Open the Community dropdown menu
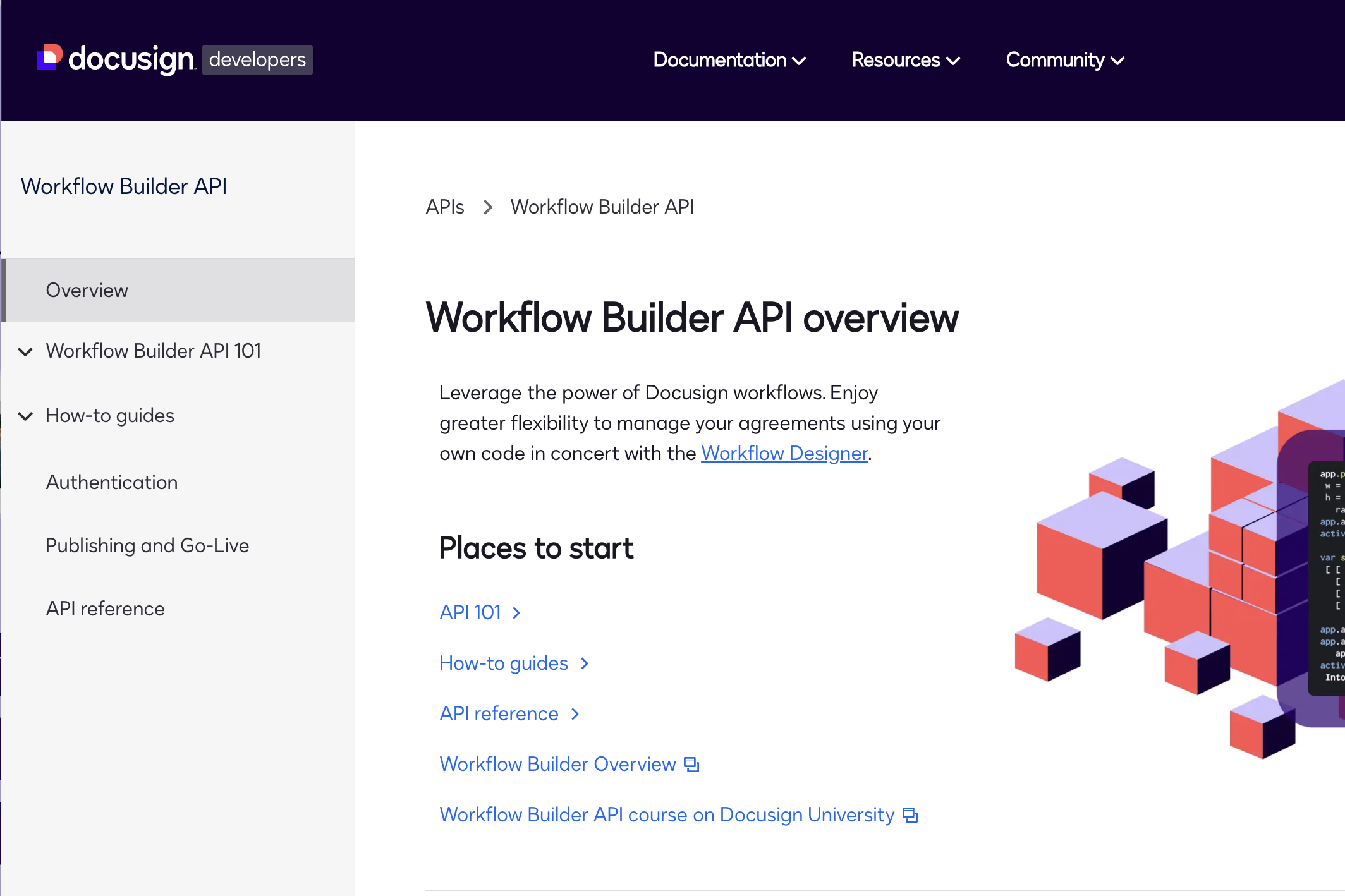Viewport: 1345px width, 896px height. 1065,60
